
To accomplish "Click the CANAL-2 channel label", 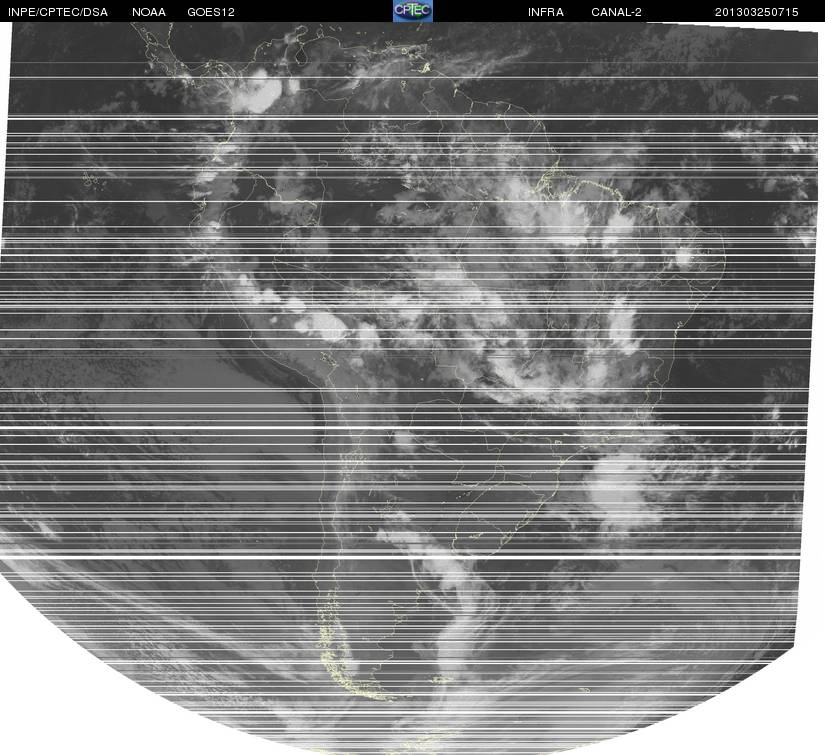I will (x=616, y=12).
